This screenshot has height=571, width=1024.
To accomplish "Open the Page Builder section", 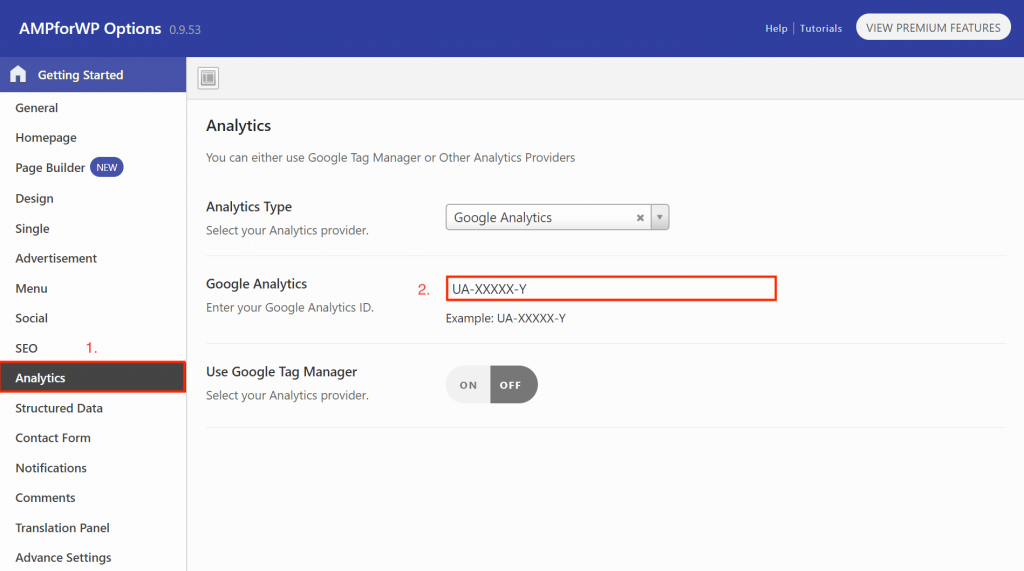I will [50, 168].
